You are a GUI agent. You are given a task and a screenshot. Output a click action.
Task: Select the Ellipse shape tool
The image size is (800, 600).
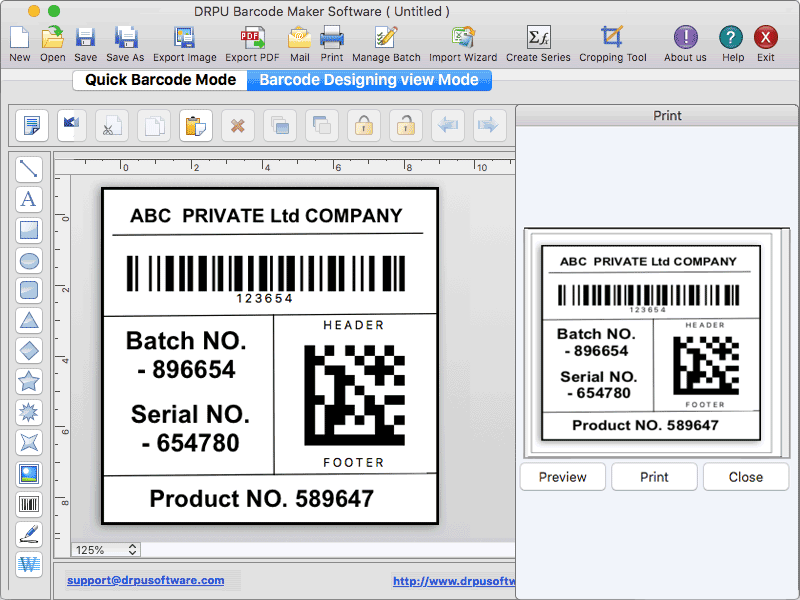[x=29, y=261]
